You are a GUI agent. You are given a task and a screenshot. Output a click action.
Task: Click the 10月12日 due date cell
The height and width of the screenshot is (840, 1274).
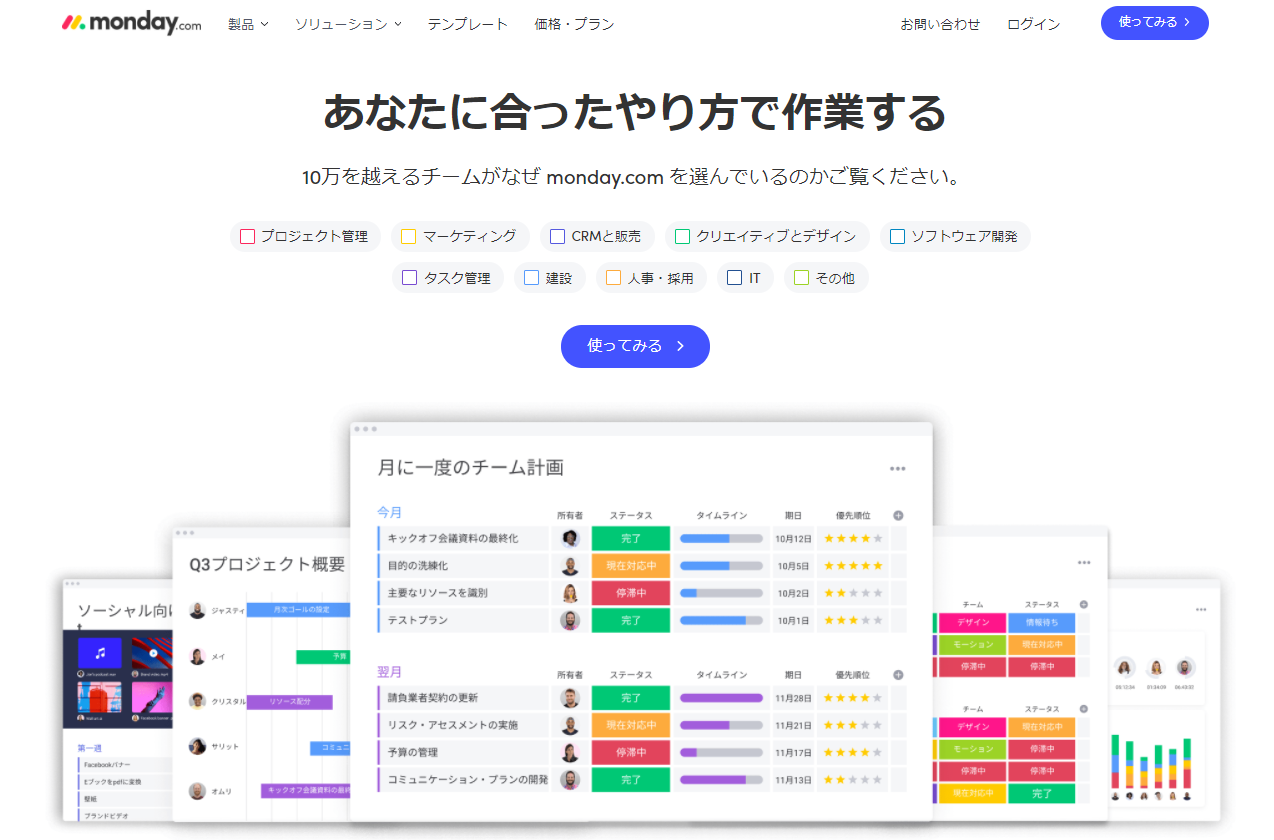point(793,539)
